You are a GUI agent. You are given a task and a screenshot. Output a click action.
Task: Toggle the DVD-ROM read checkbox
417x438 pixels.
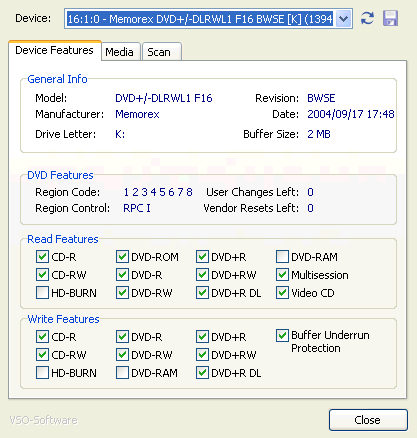point(122,257)
